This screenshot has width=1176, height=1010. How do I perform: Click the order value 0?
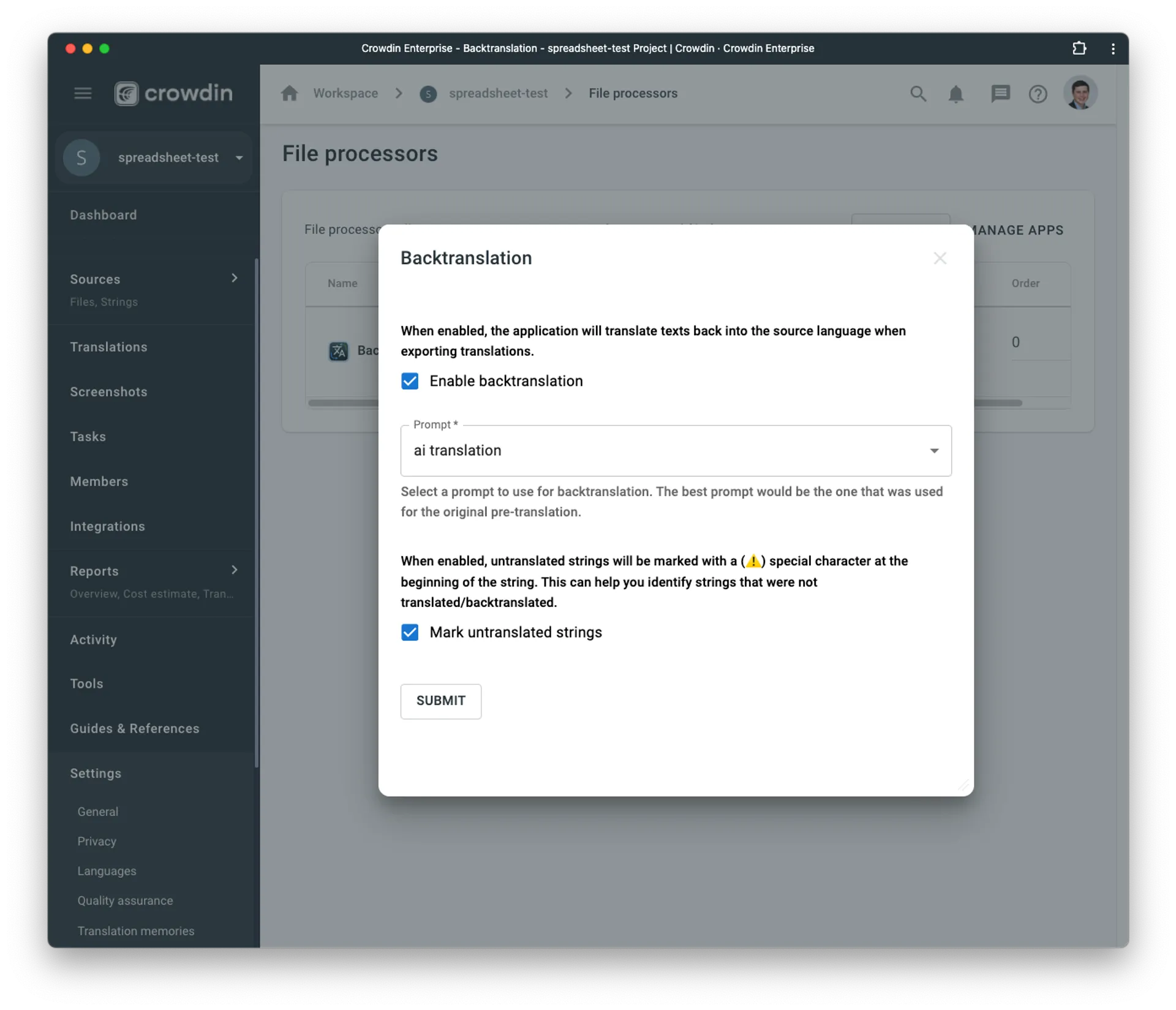pyautogui.click(x=1016, y=342)
